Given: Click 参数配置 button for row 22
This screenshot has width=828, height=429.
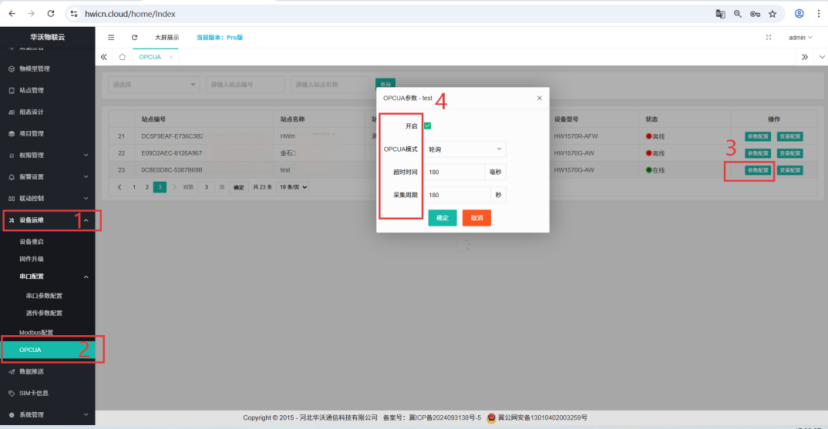Looking at the screenshot, I should pyautogui.click(x=758, y=153).
